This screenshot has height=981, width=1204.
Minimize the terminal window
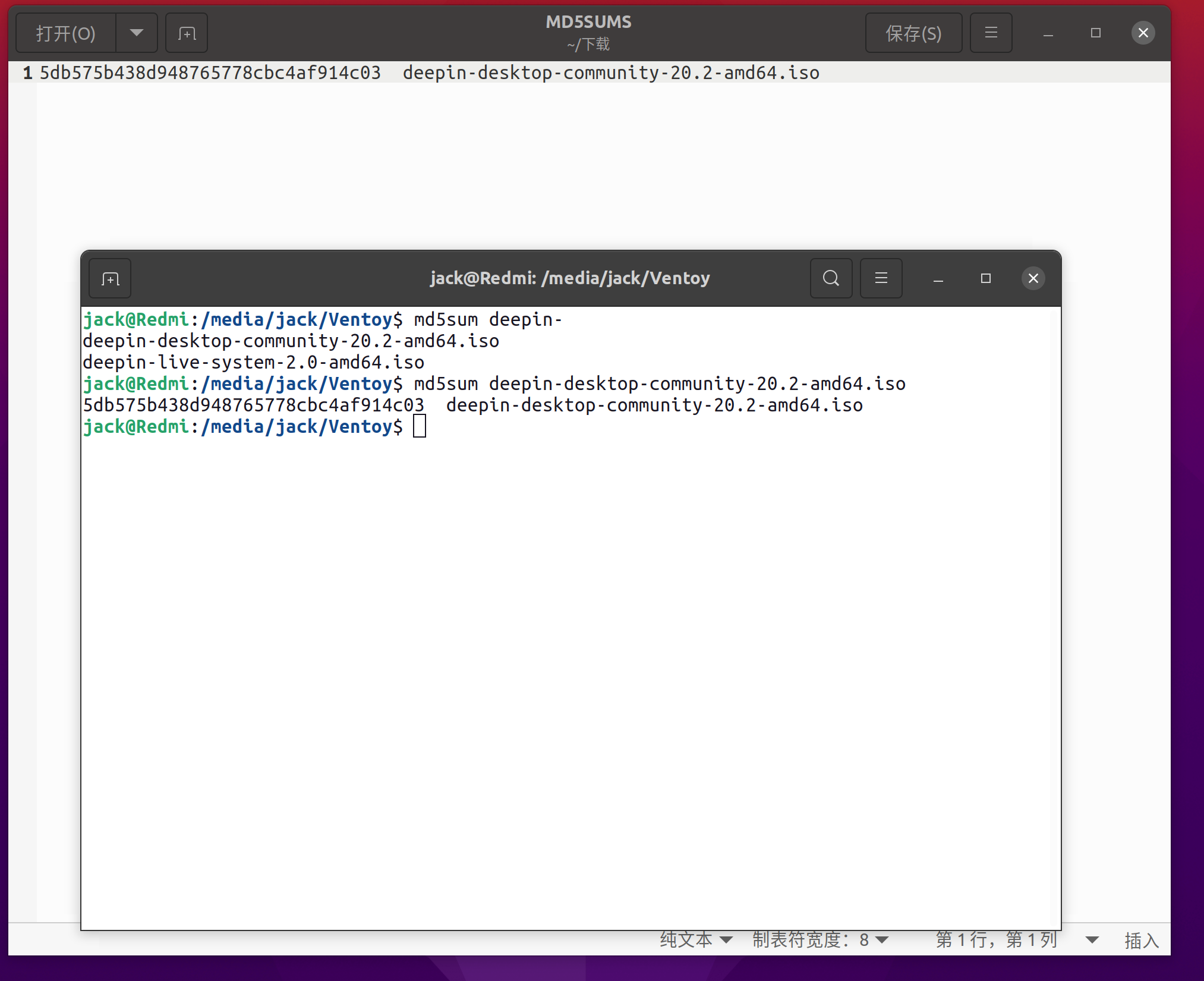(x=938, y=278)
